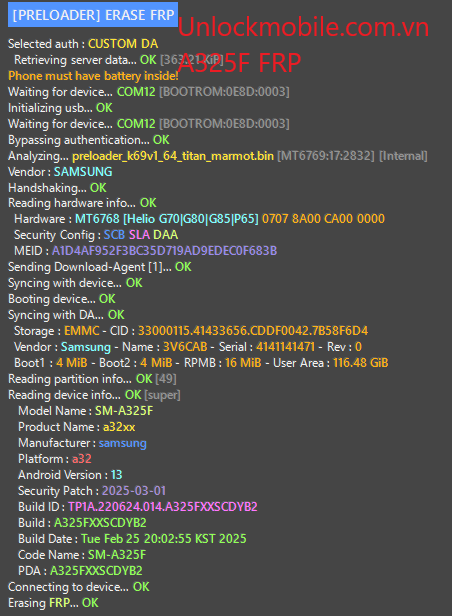This screenshot has width=452, height=616.
Task: Click the SCB security config label
Action: tap(114, 235)
